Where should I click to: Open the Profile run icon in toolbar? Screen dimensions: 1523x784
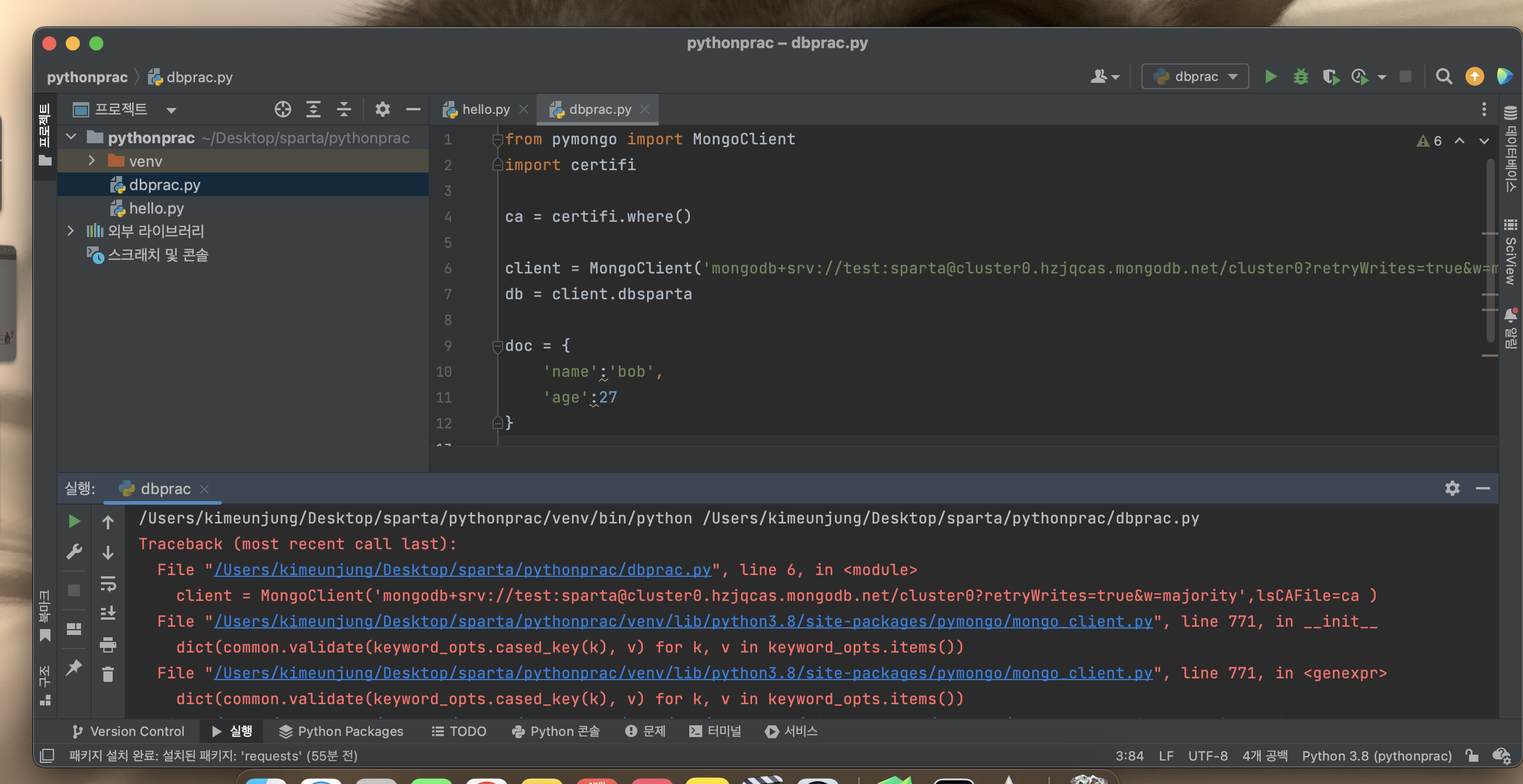tap(1360, 77)
